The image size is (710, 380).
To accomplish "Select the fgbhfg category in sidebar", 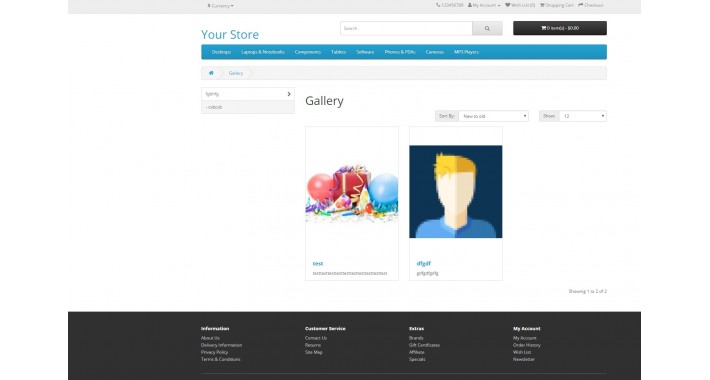I will pos(248,94).
